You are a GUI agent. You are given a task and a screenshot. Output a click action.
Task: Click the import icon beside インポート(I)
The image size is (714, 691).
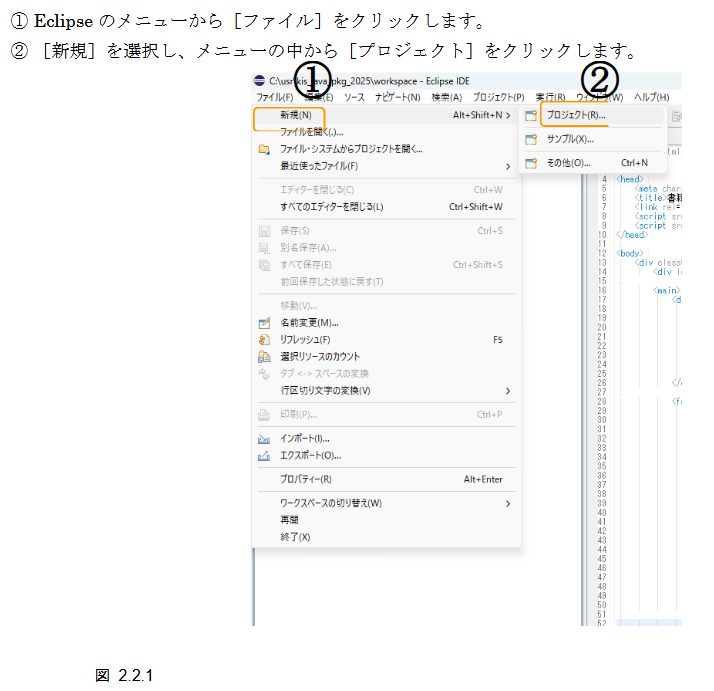(x=265, y=439)
